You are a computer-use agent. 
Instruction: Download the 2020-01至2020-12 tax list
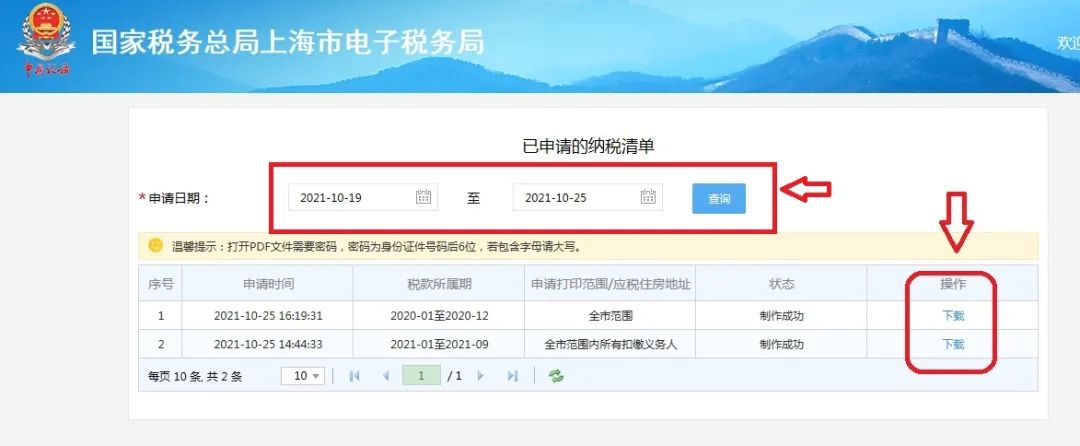click(953, 316)
